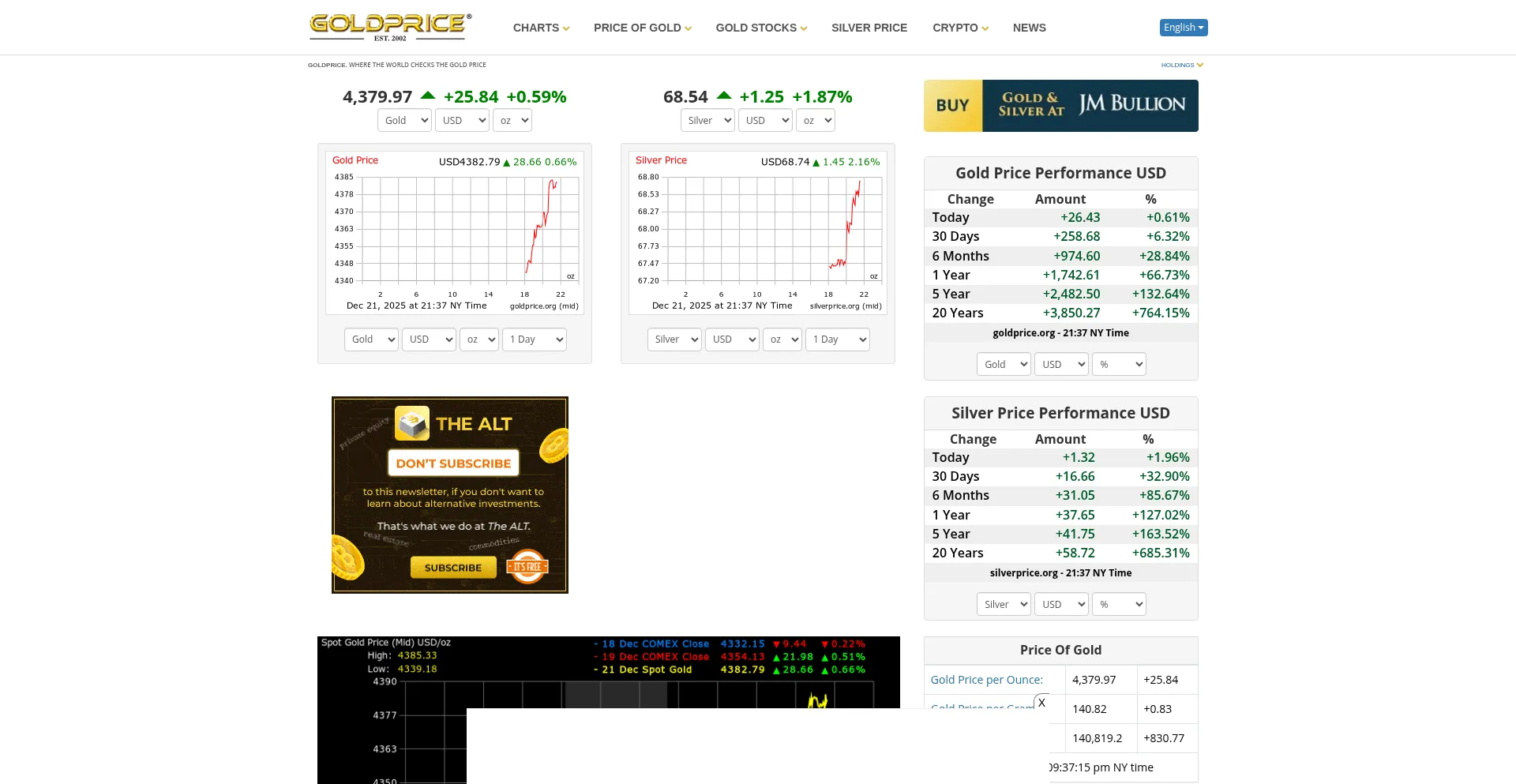Open the % dropdown in Gold Price Performance
This screenshot has width=1516, height=784.
[x=1119, y=364]
